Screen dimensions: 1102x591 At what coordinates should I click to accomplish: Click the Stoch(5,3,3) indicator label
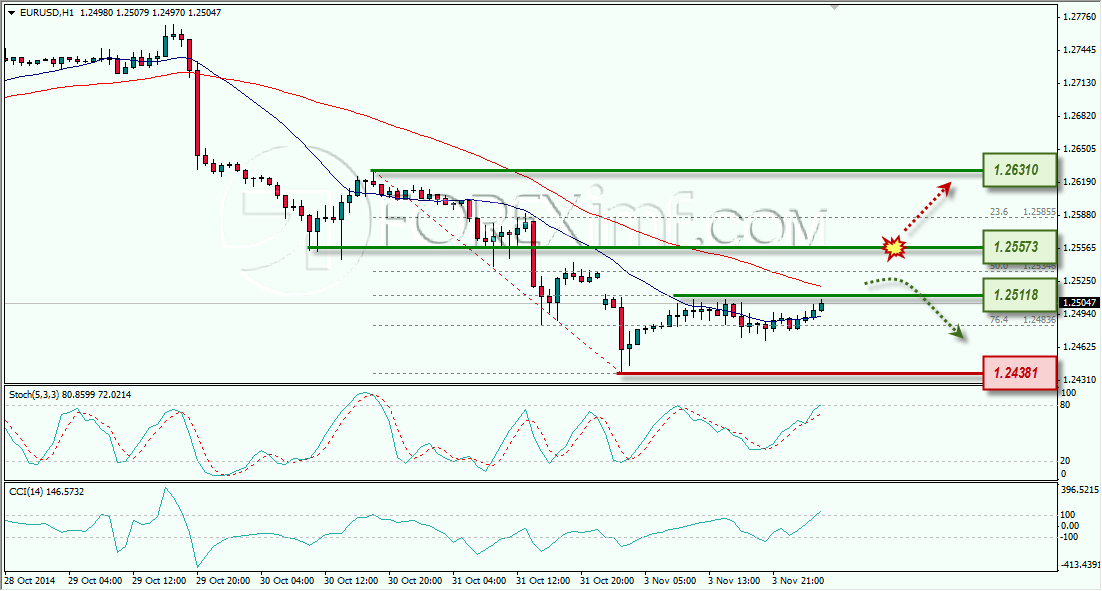[70, 395]
